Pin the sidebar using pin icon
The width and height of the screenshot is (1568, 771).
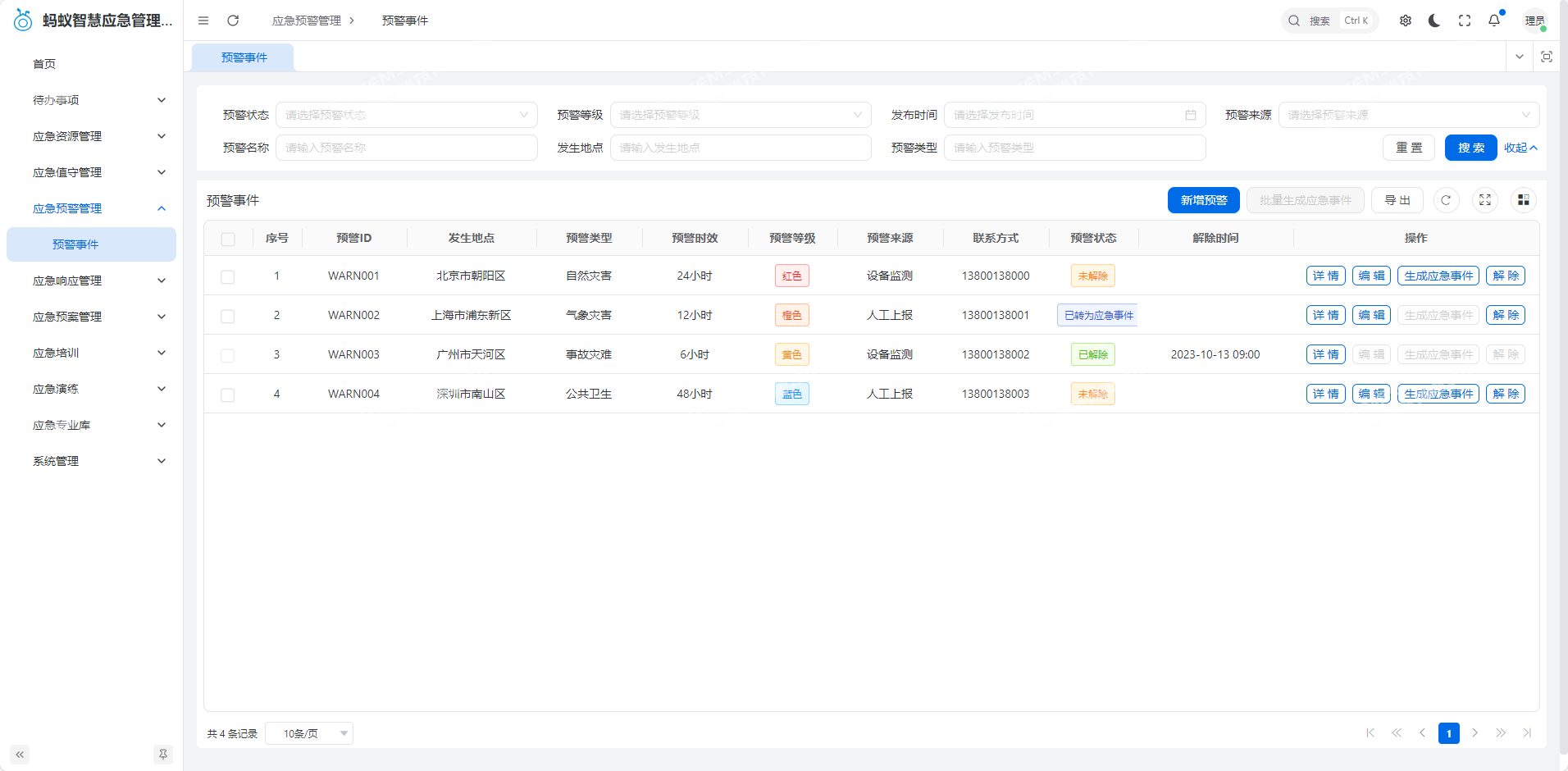(x=163, y=754)
